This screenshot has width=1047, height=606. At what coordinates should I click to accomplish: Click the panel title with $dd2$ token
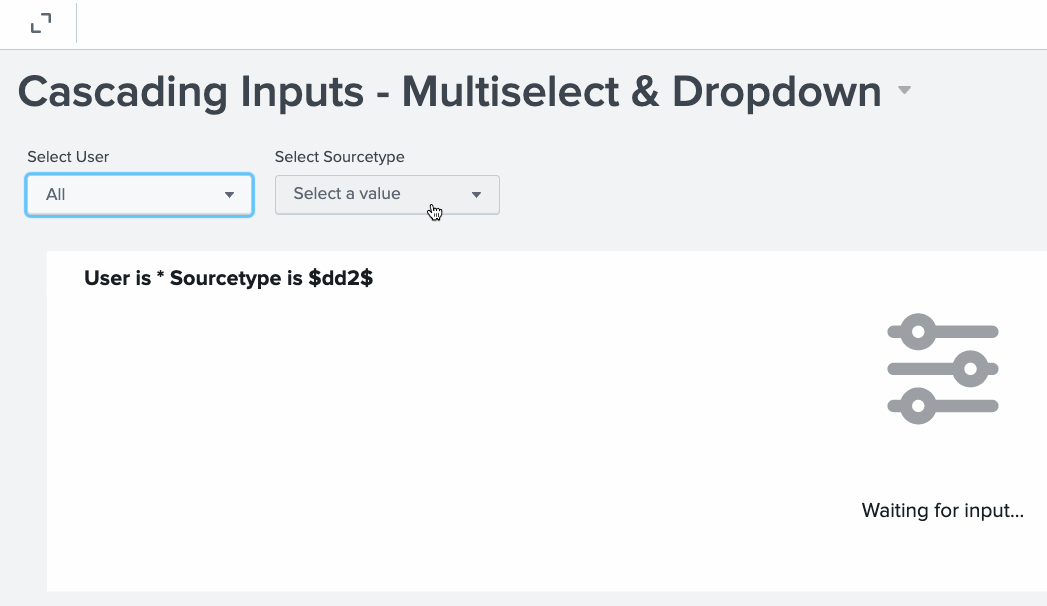pos(228,279)
